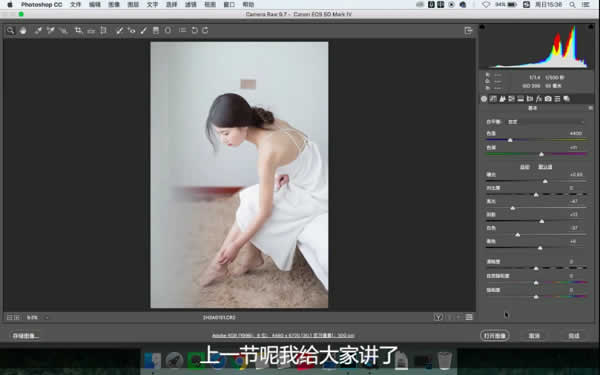Open the Camera Calibration panel tab
This screenshot has width=600, height=375.
pos(548,99)
